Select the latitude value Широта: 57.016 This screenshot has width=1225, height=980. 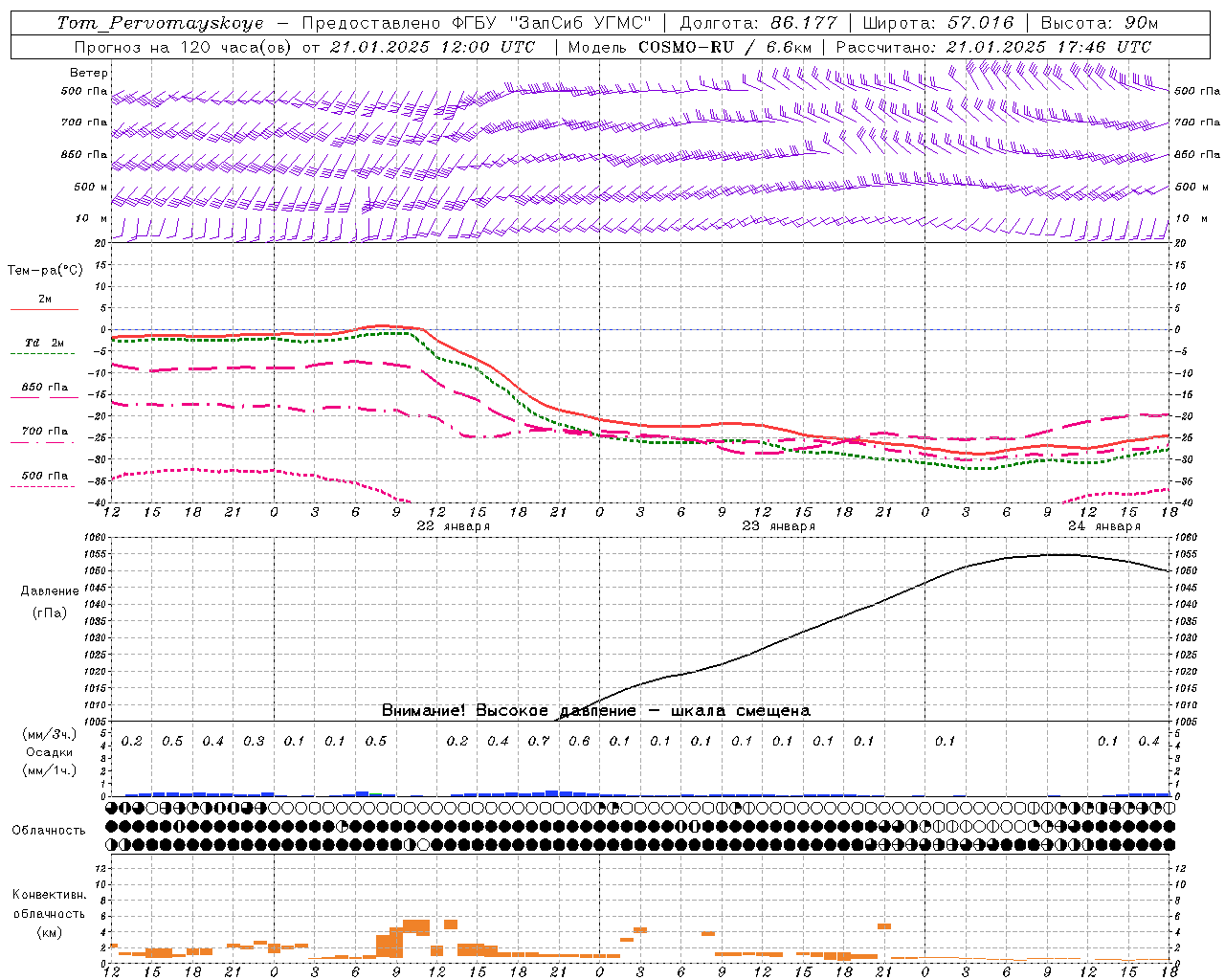pos(938,23)
